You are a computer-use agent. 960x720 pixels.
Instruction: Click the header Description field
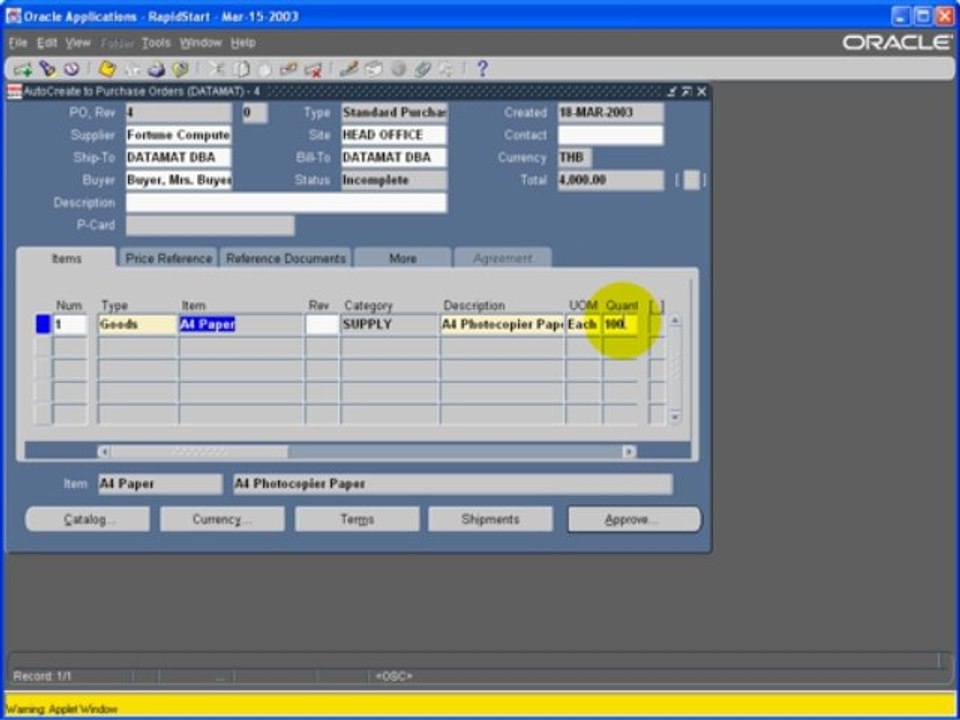pos(286,203)
